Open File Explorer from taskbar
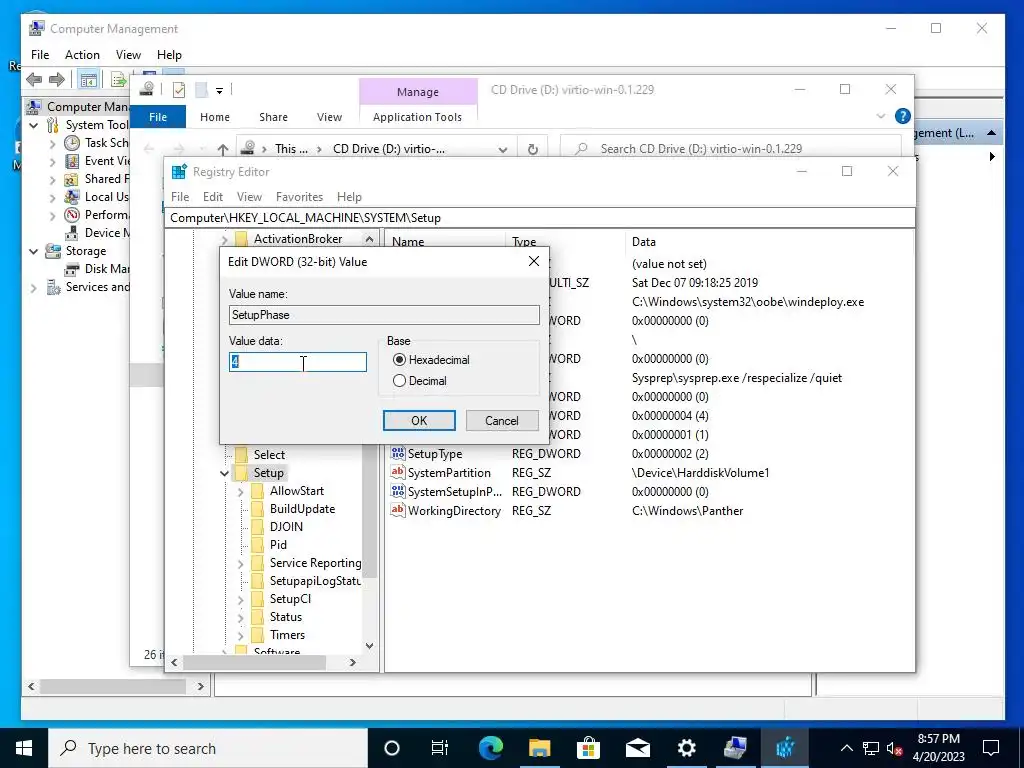The width and height of the screenshot is (1024, 768). pos(539,748)
